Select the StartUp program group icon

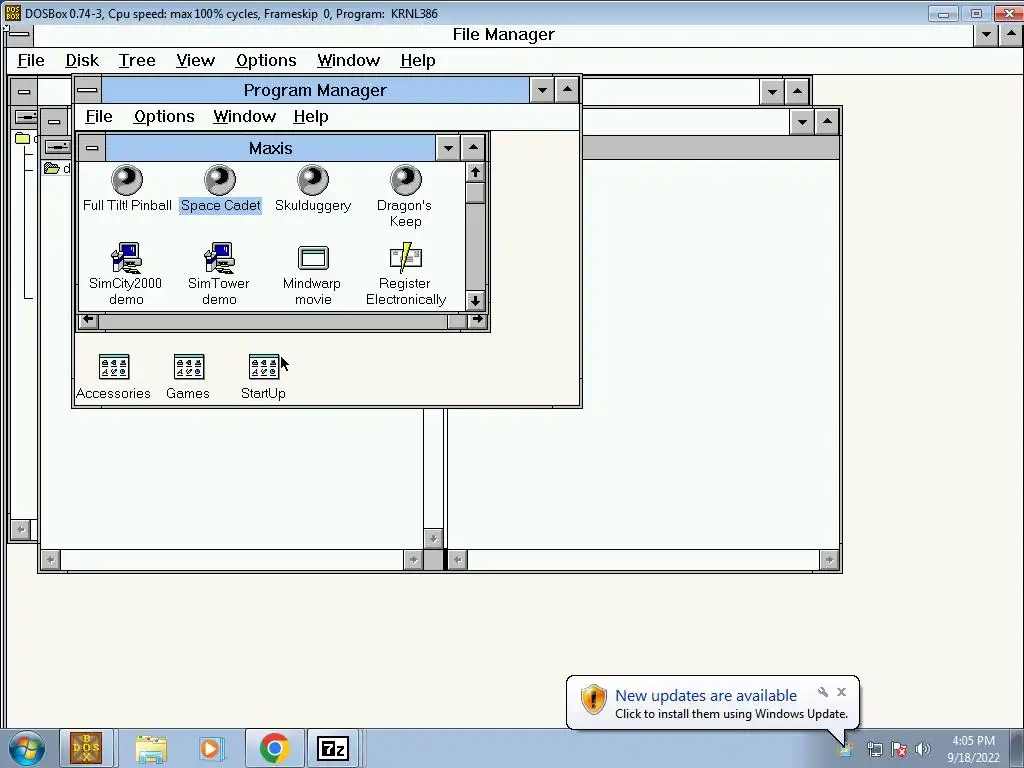pyautogui.click(x=264, y=367)
